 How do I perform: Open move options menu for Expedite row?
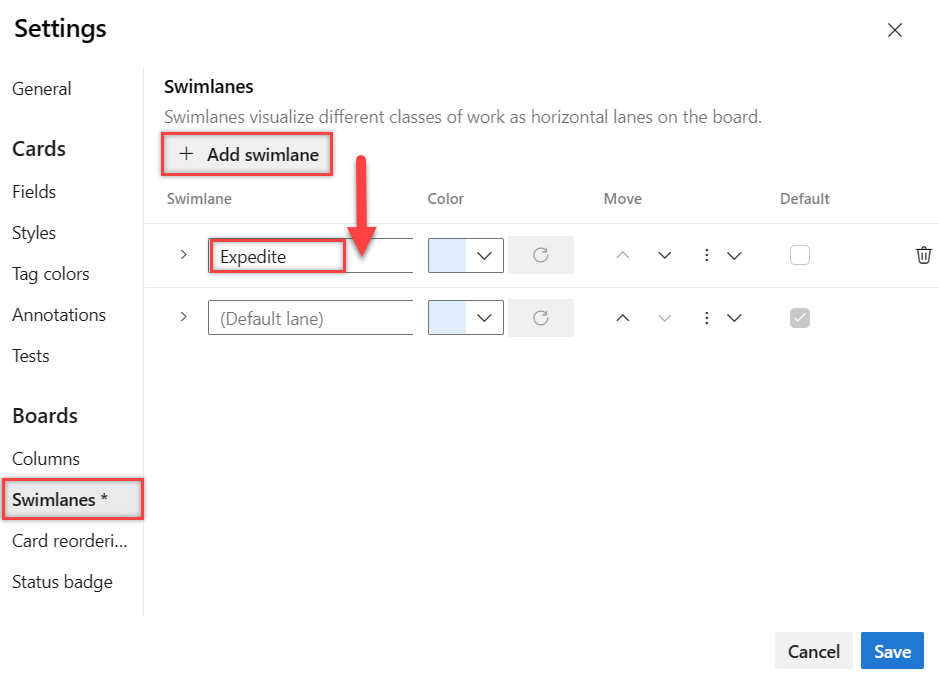click(x=721, y=256)
